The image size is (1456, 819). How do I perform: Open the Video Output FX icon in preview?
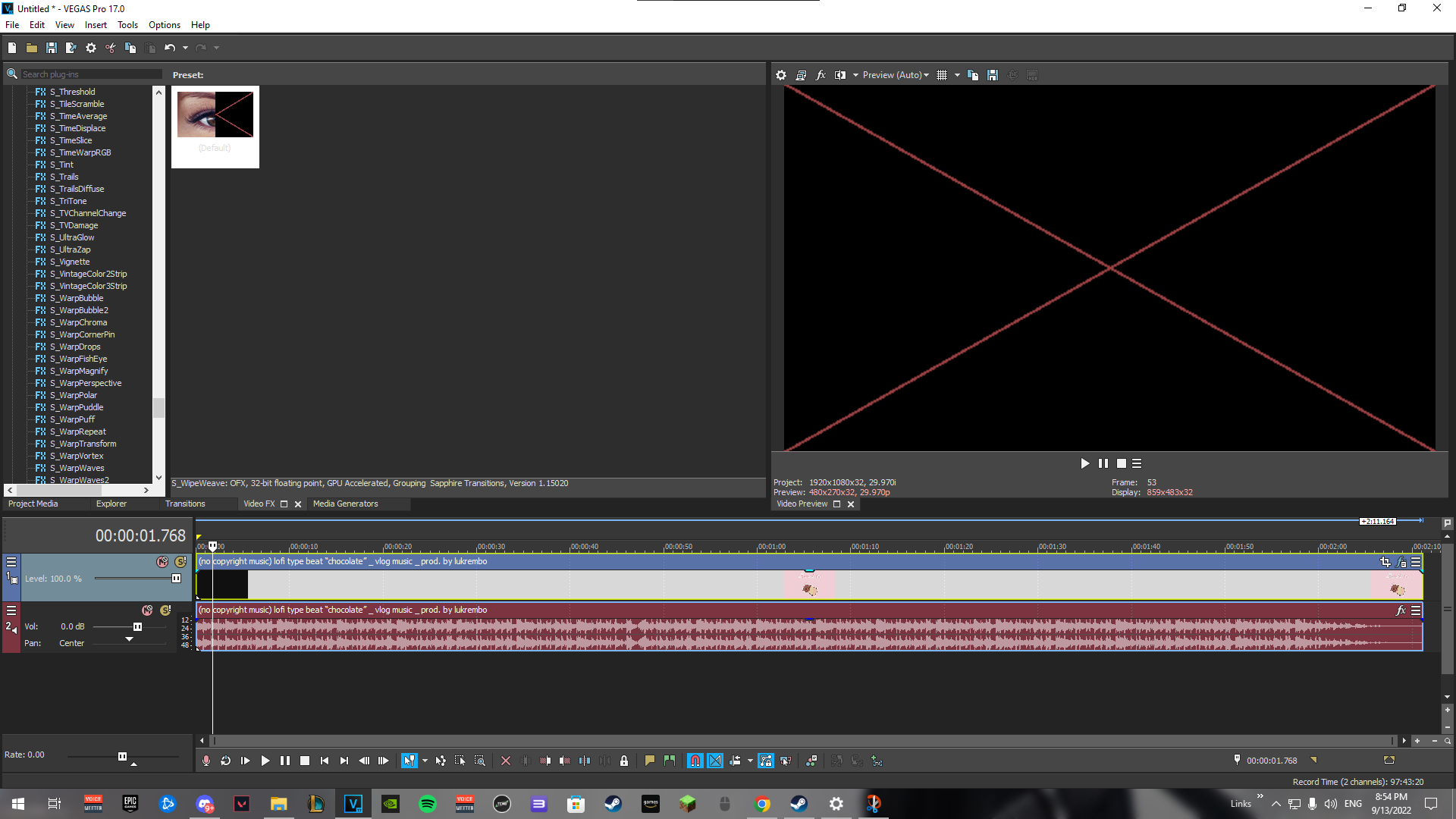click(821, 75)
